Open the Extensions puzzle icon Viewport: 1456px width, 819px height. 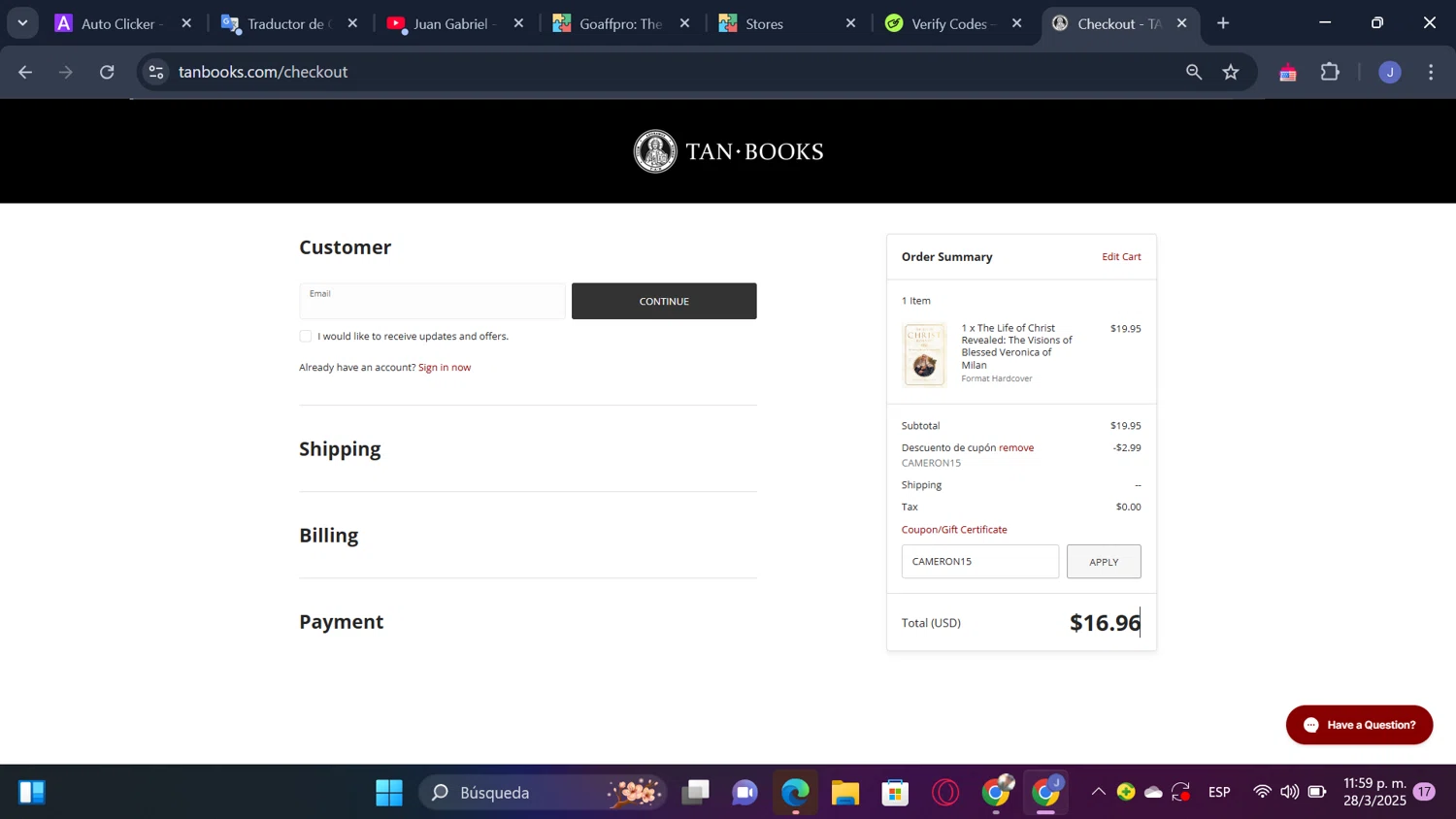(x=1330, y=72)
